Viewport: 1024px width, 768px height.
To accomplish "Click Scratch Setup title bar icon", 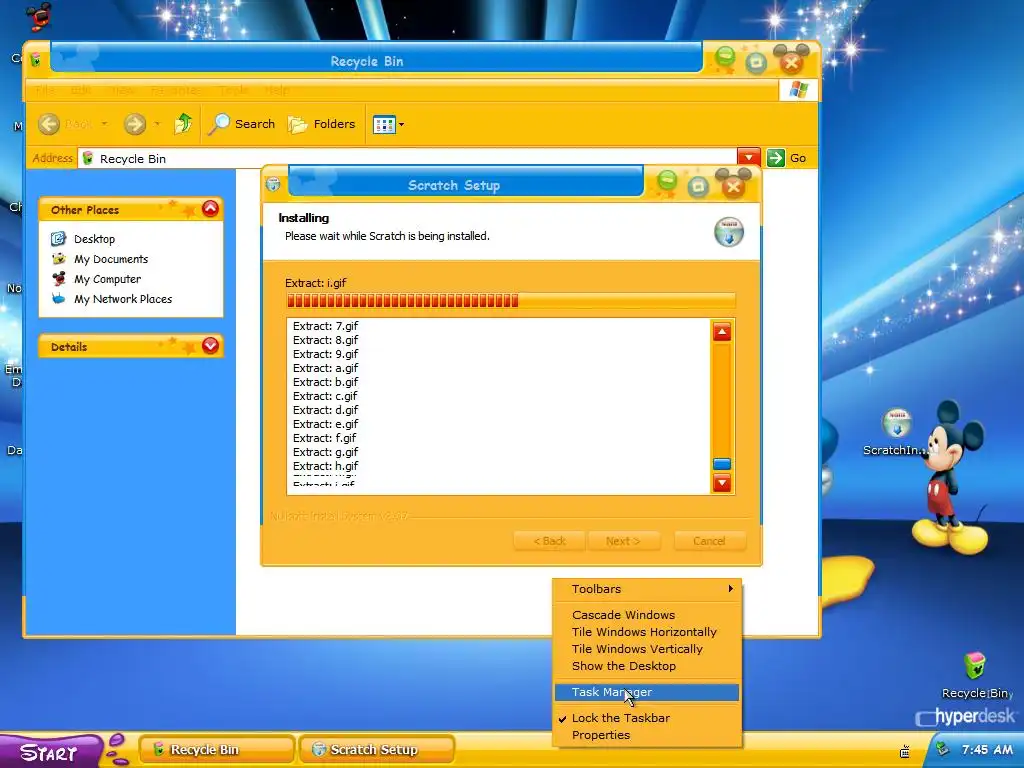I will pyautogui.click(x=274, y=184).
